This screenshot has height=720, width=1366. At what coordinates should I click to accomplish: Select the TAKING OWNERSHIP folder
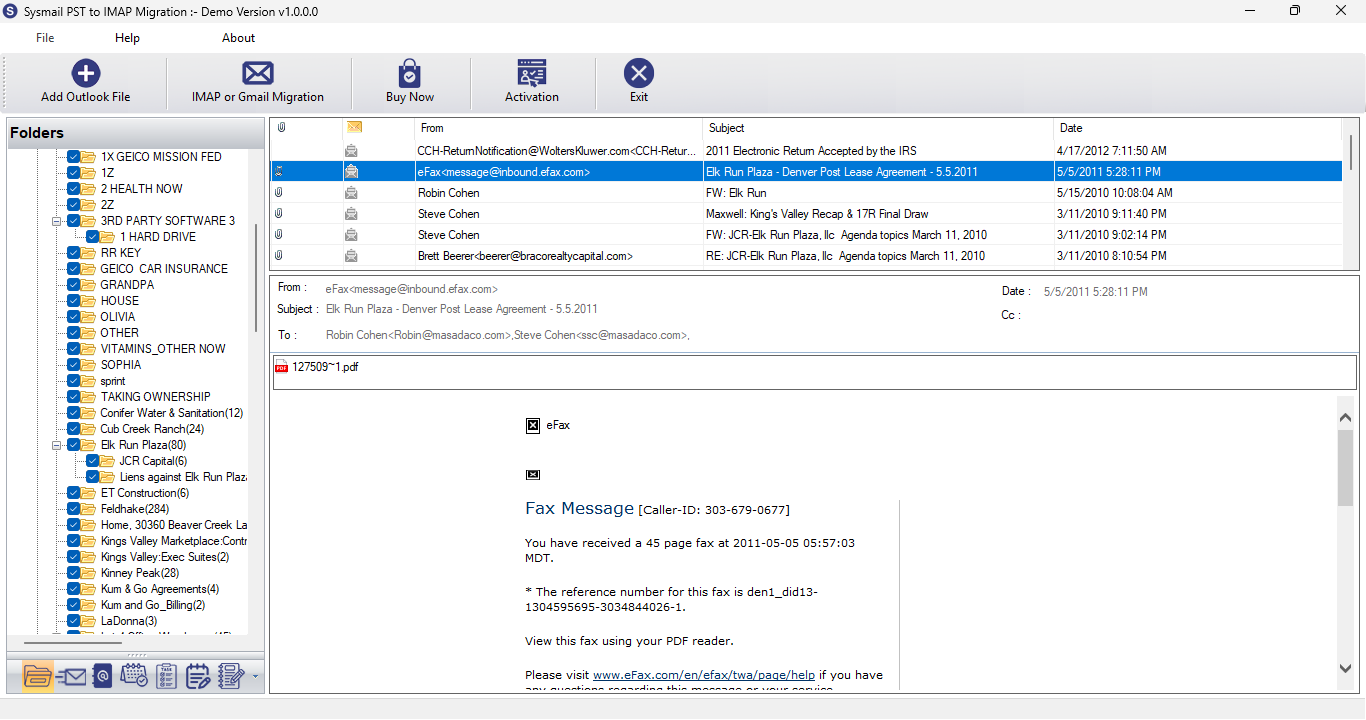tap(156, 397)
